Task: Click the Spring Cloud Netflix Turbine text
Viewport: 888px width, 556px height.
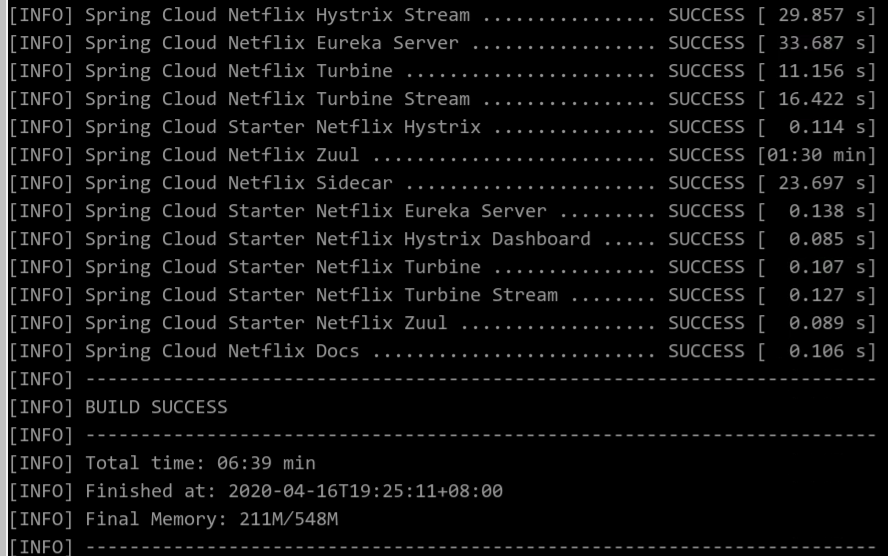Action: (x=238, y=71)
